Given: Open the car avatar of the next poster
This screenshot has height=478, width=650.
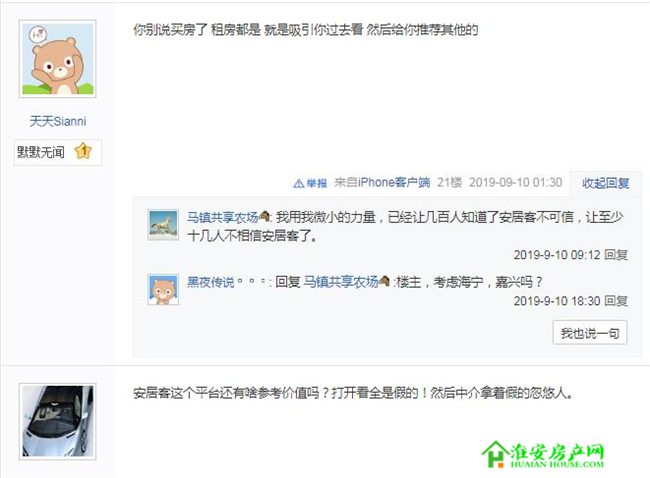Looking at the screenshot, I should [58, 421].
